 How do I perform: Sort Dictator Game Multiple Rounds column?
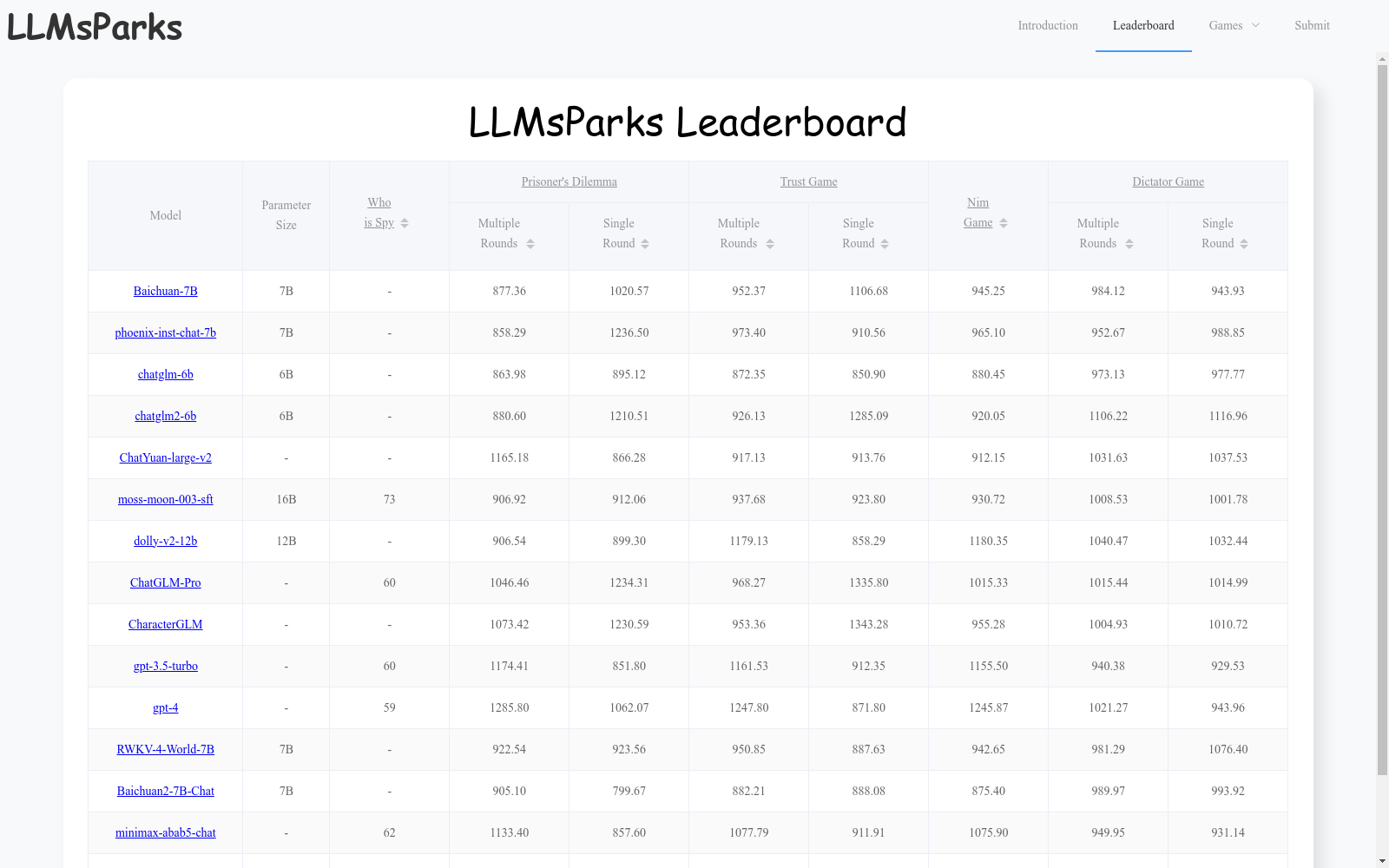1129,244
